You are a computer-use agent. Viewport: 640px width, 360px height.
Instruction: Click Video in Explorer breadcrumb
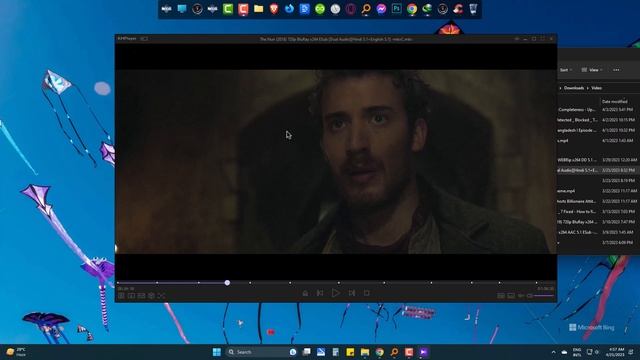click(596, 88)
